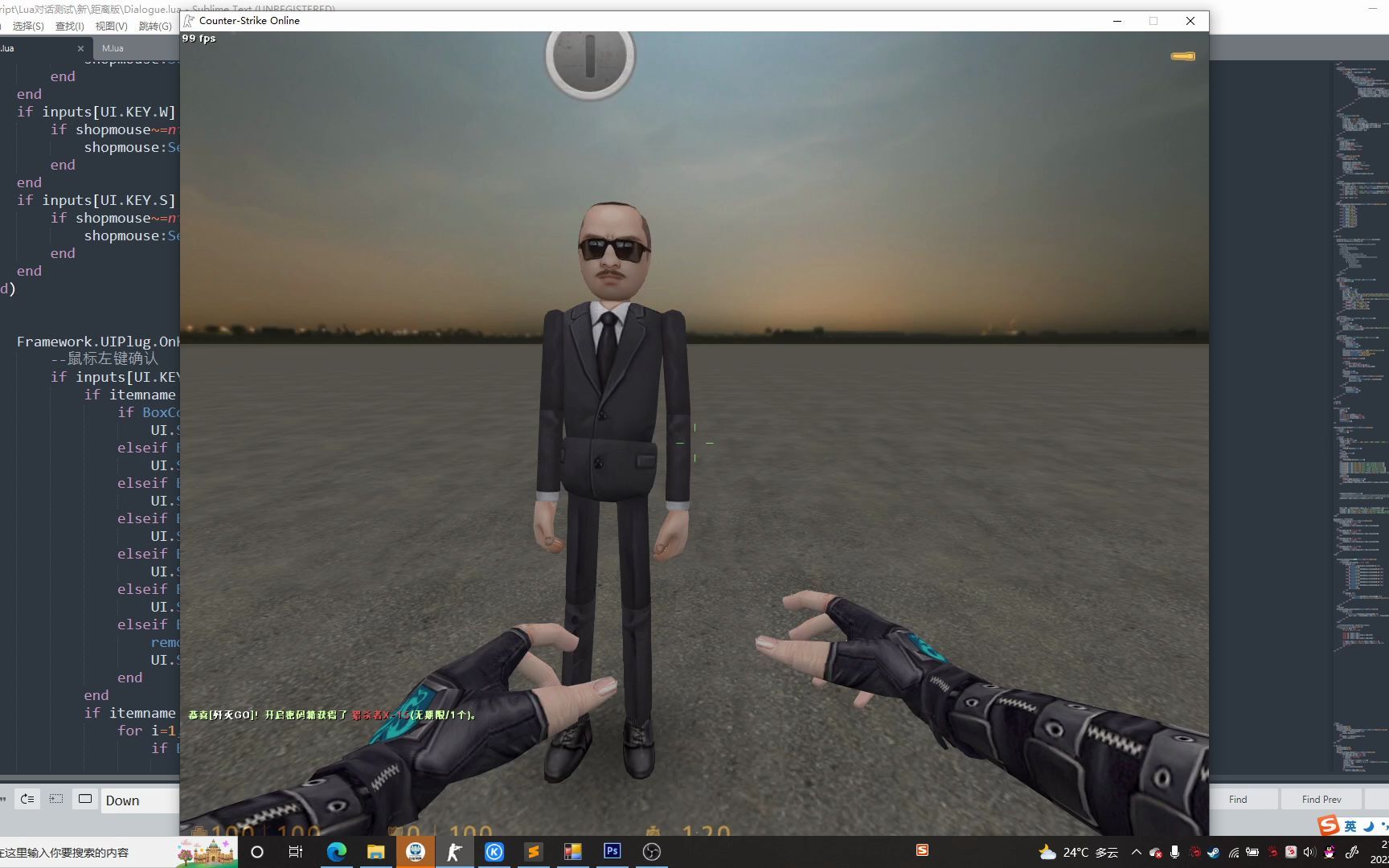1389x868 pixels.
Task: Close the Counter-Strike Online window
Action: (1190, 21)
